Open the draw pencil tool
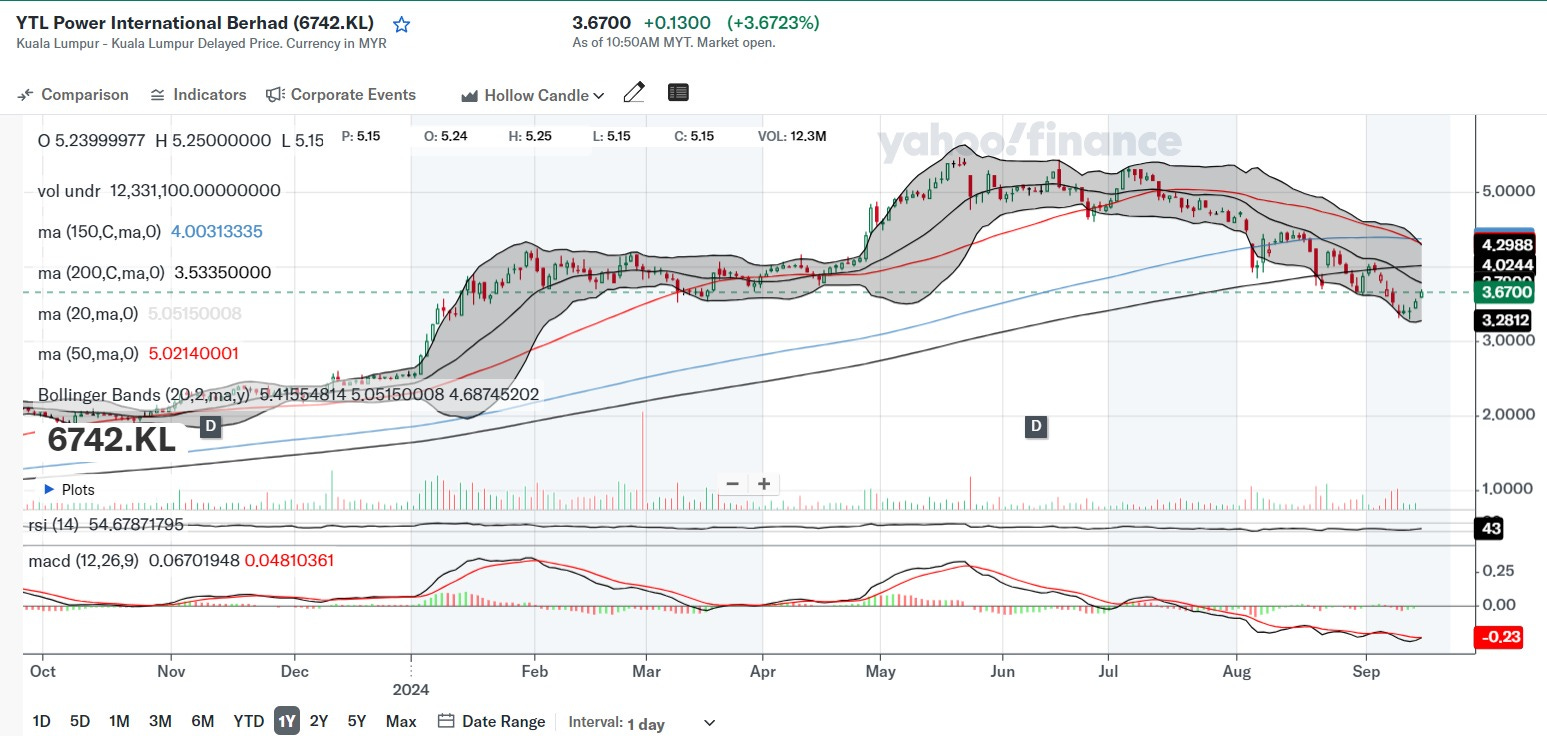The height and width of the screenshot is (736, 1547). coord(633,93)
